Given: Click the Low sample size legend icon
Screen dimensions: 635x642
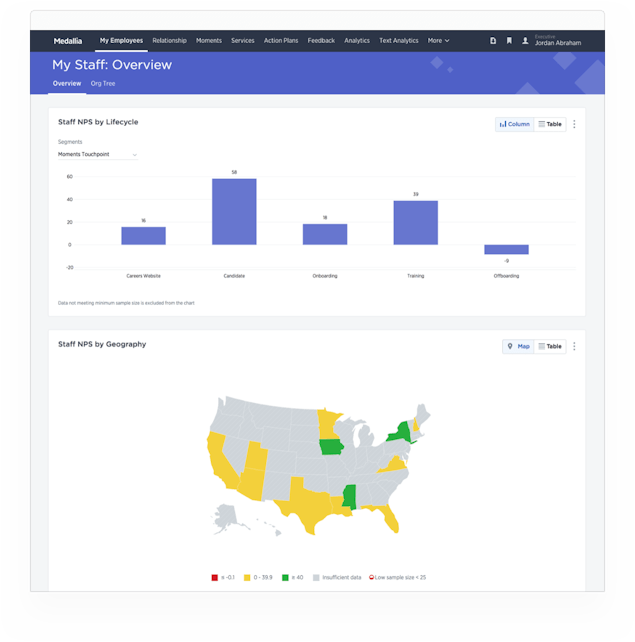Looking at the screenshot, I should coord(371,577).
